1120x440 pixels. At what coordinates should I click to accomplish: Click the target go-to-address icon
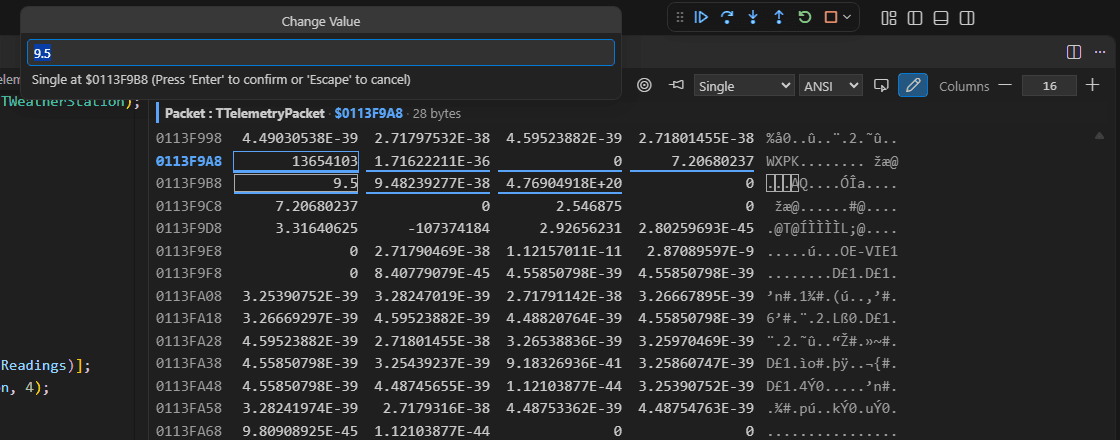click(x=644, y=86)
